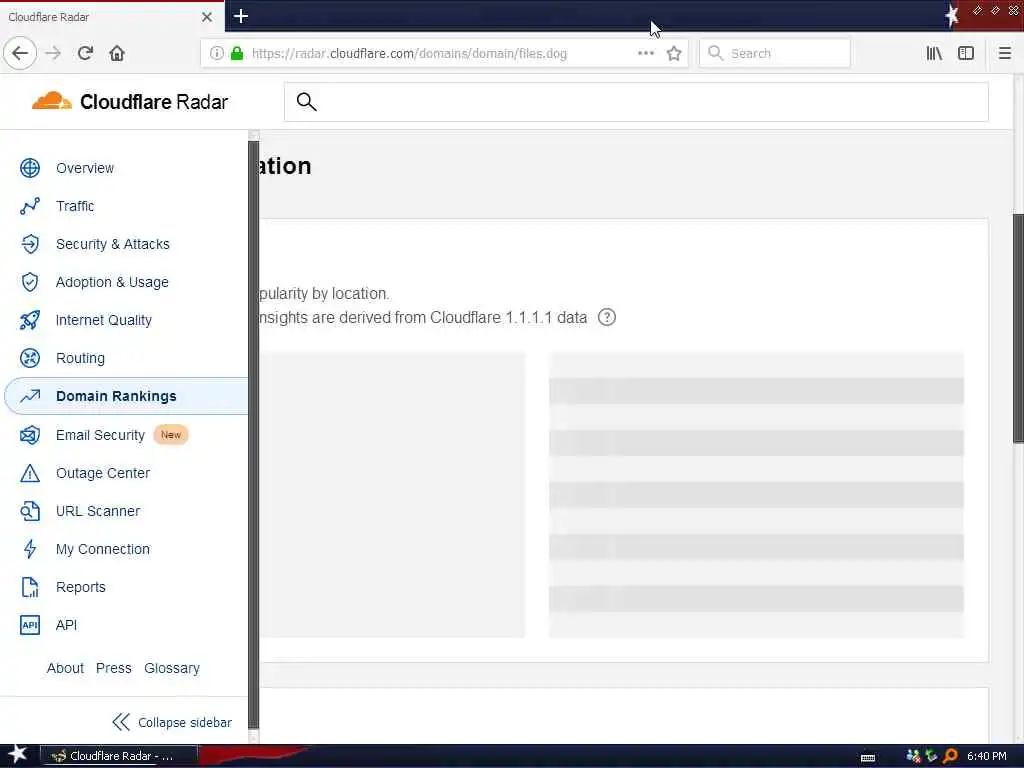The image size is (1024, 768).
Task: Follow the About link
Action: [x=65, y=668]
